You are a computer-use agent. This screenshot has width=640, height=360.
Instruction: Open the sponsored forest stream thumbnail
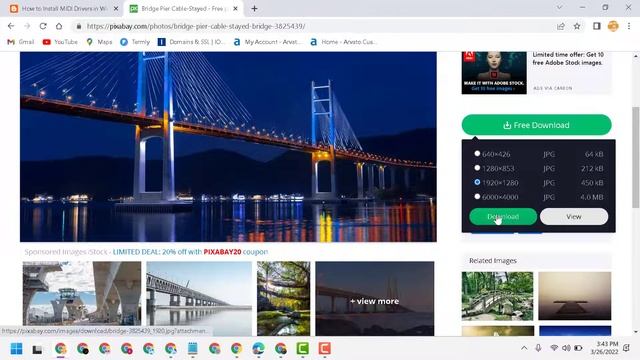pos(284,298)
